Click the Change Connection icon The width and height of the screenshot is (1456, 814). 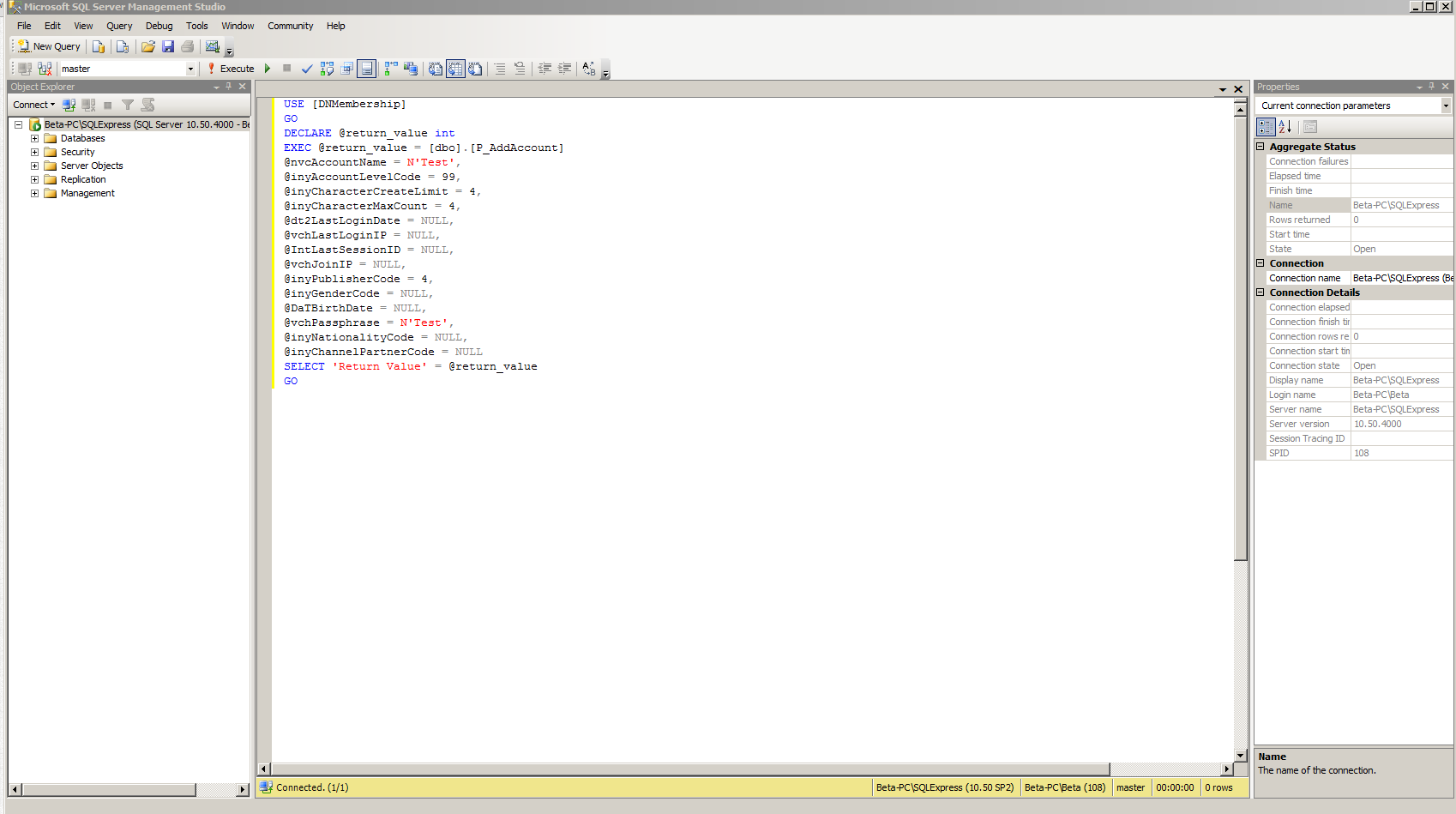pyautogui.click(x=45, y=69)
